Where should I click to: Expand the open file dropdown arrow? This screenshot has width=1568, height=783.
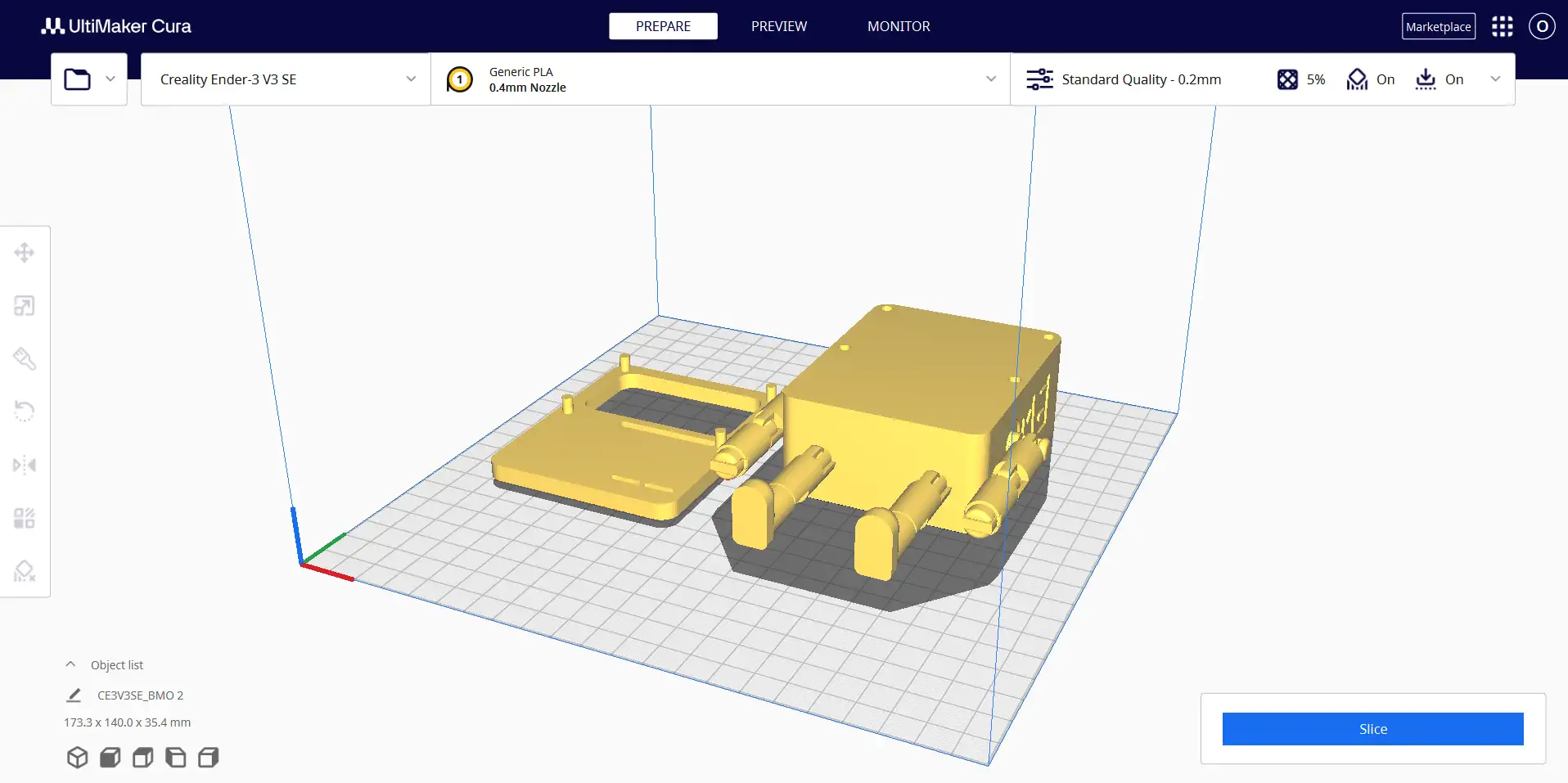click(x=110, y=79)
